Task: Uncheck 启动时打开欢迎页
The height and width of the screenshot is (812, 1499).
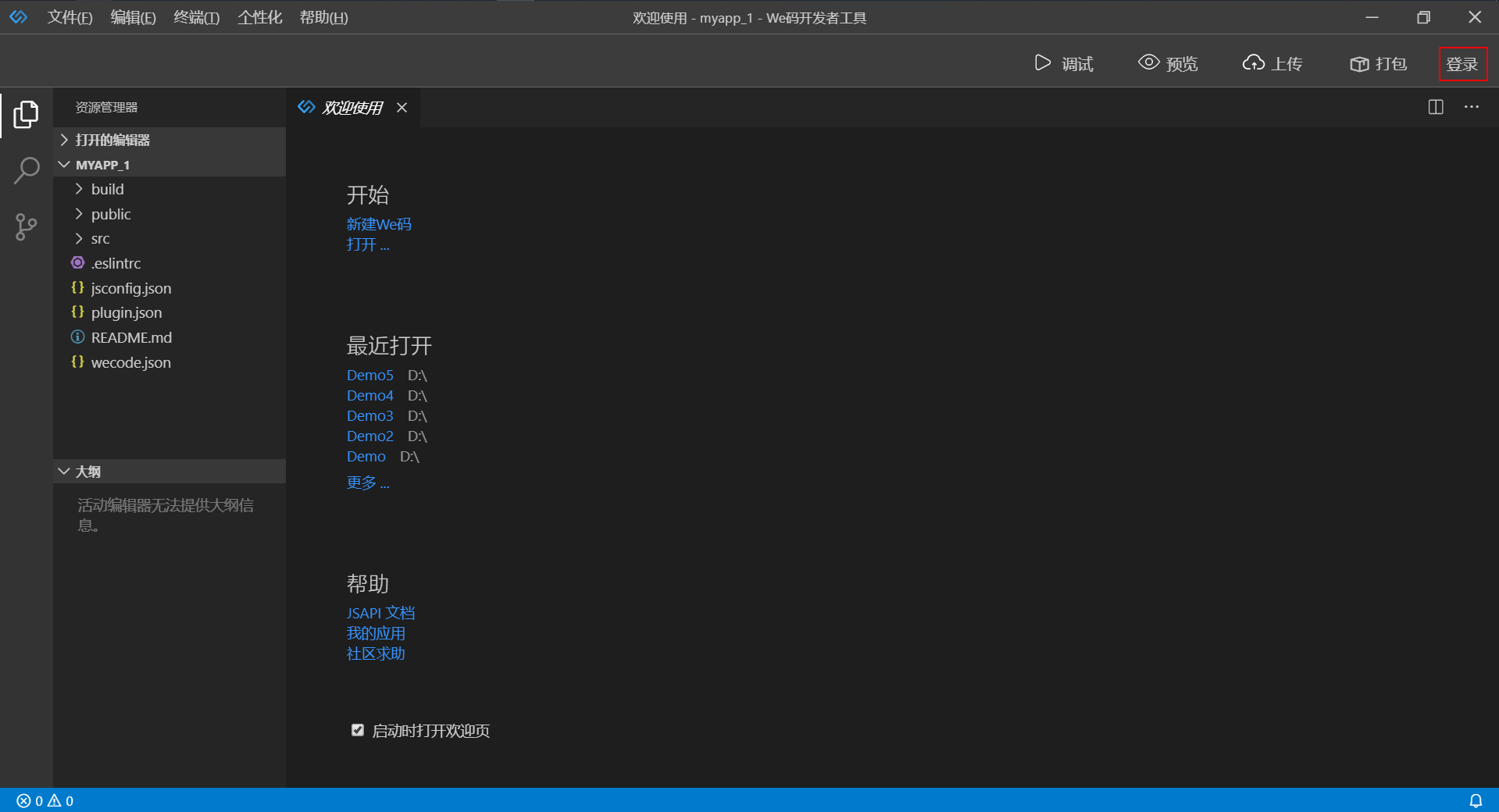Action: 357,730
